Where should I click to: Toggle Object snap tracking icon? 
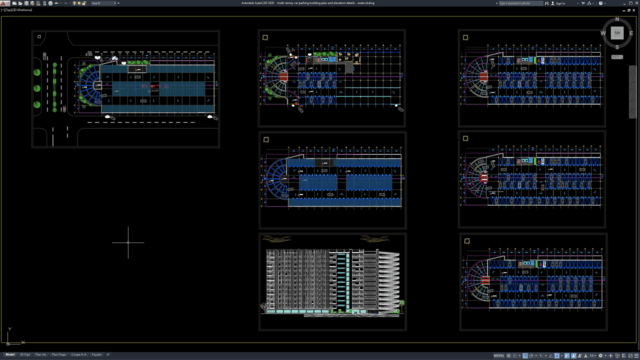[551, 356]
